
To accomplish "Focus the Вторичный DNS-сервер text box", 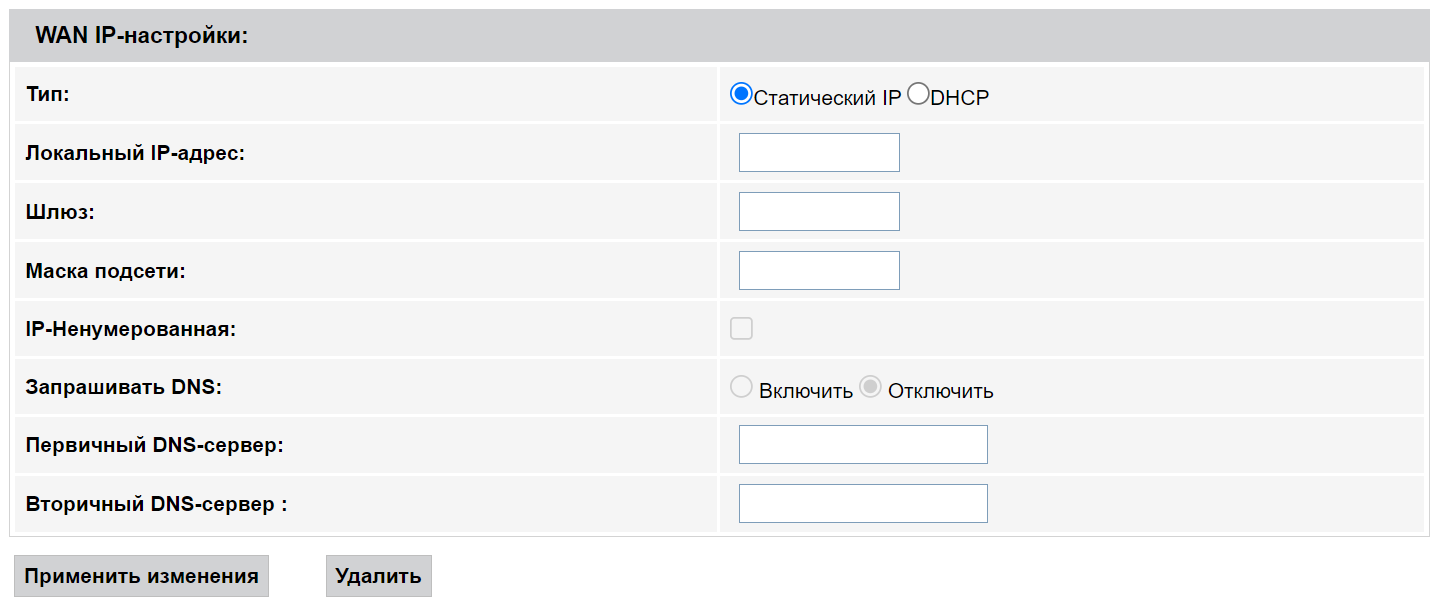I will tap(863, 504).
